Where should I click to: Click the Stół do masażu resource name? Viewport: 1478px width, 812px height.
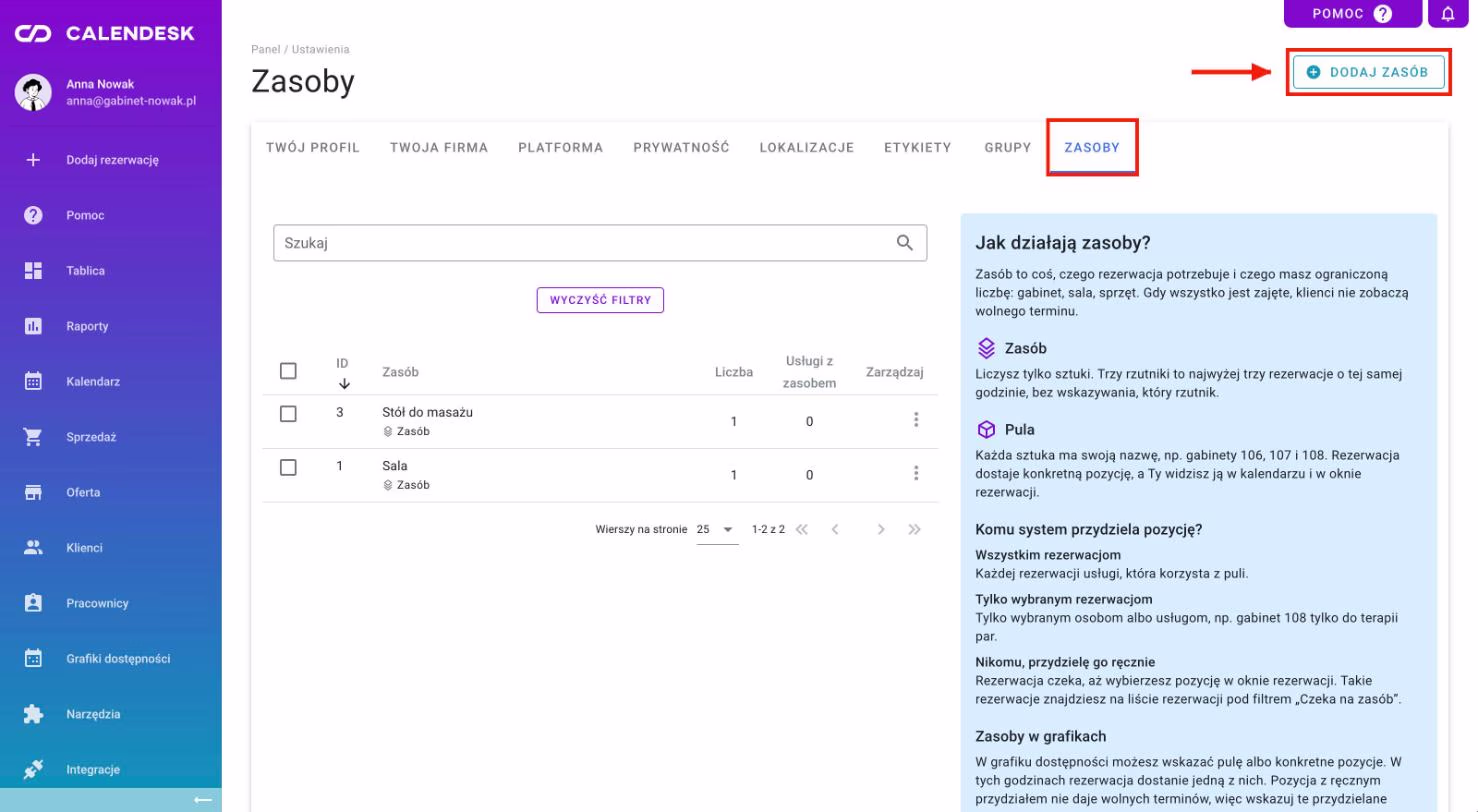[428, 412]
